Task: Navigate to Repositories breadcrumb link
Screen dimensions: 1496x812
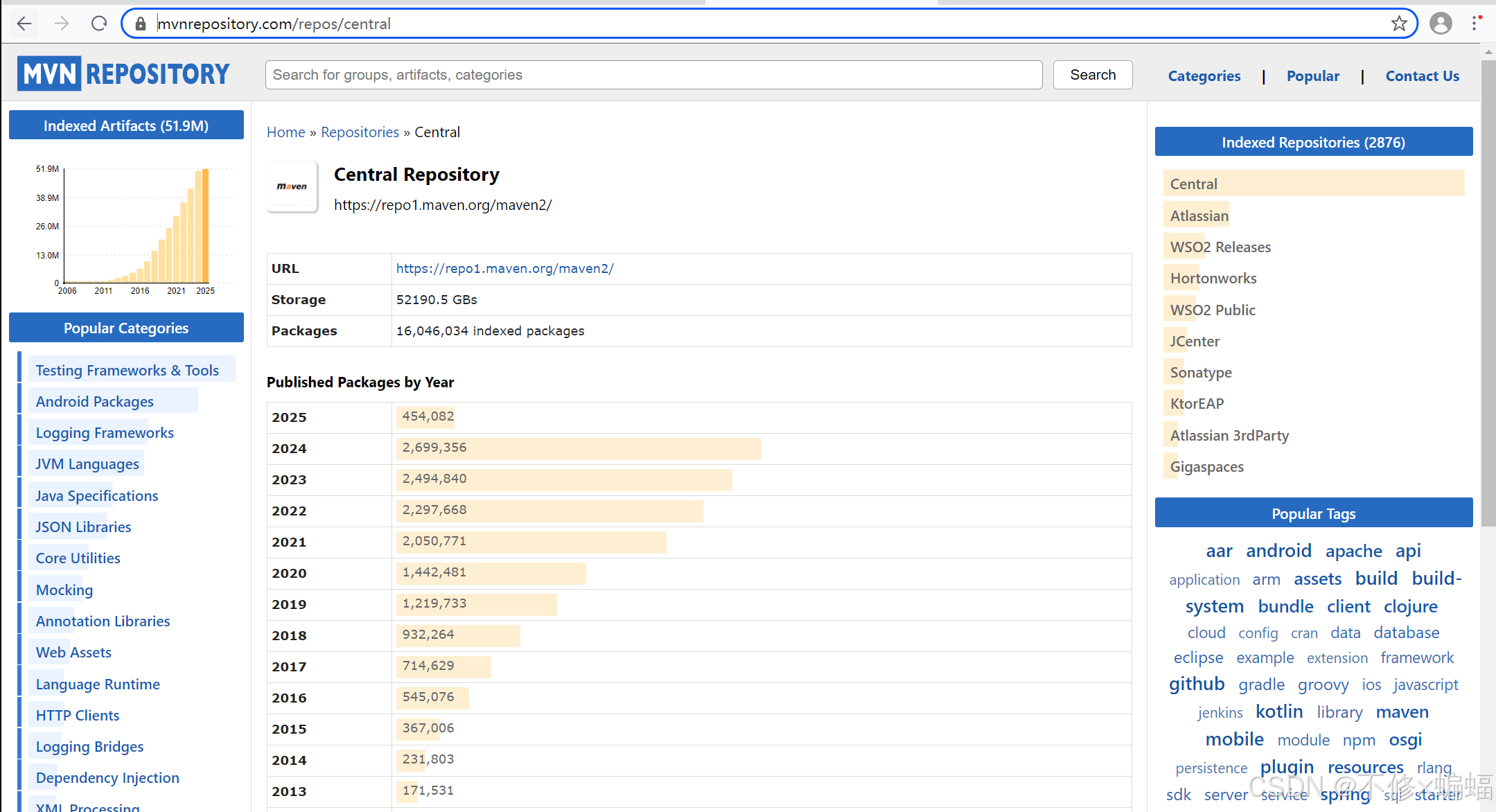Action: (x=360, y=132)
